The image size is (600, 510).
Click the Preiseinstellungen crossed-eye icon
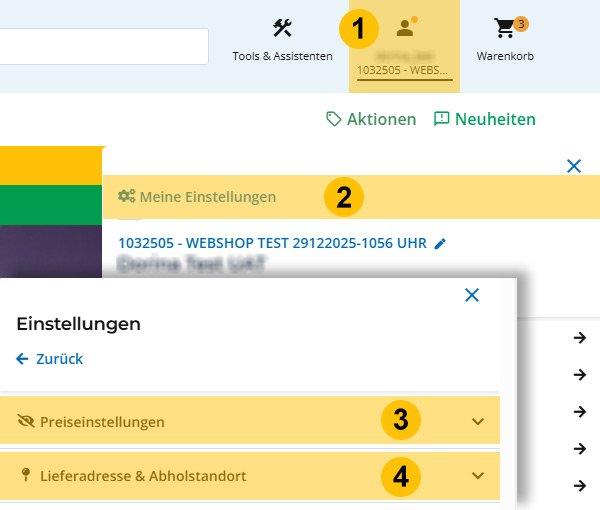[26, 421]
